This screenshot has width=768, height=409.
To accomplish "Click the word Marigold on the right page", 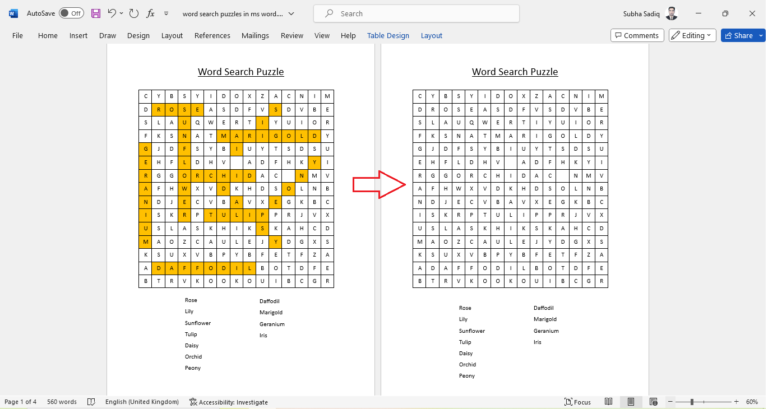I will (545, 319).
